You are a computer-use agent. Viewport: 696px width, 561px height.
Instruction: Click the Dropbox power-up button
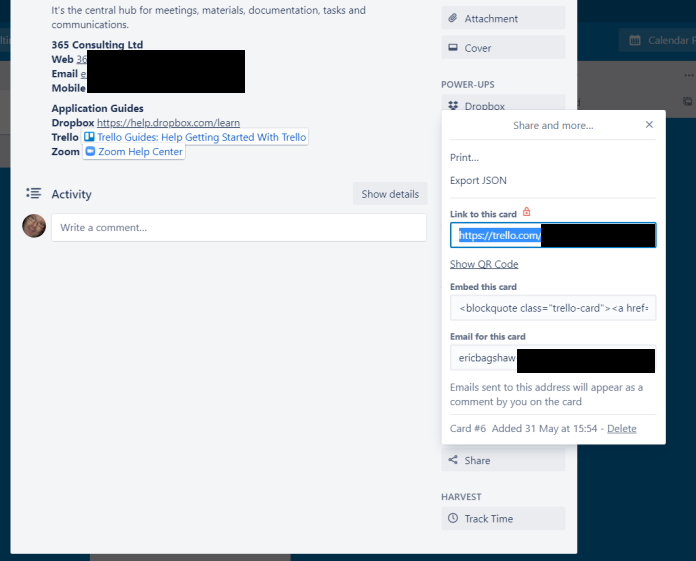coord(503,103)
